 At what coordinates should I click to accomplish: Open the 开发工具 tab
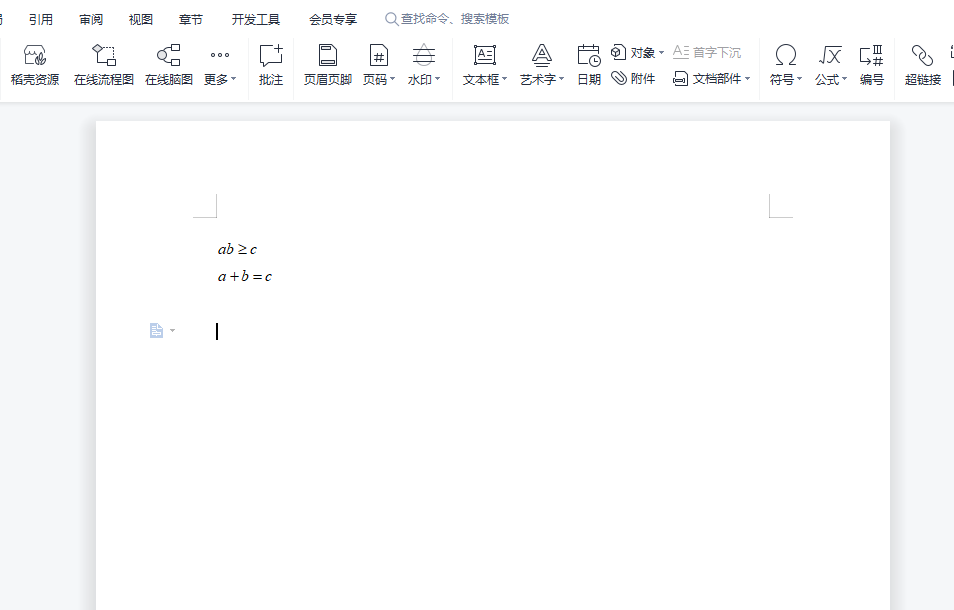click(256, 19)
